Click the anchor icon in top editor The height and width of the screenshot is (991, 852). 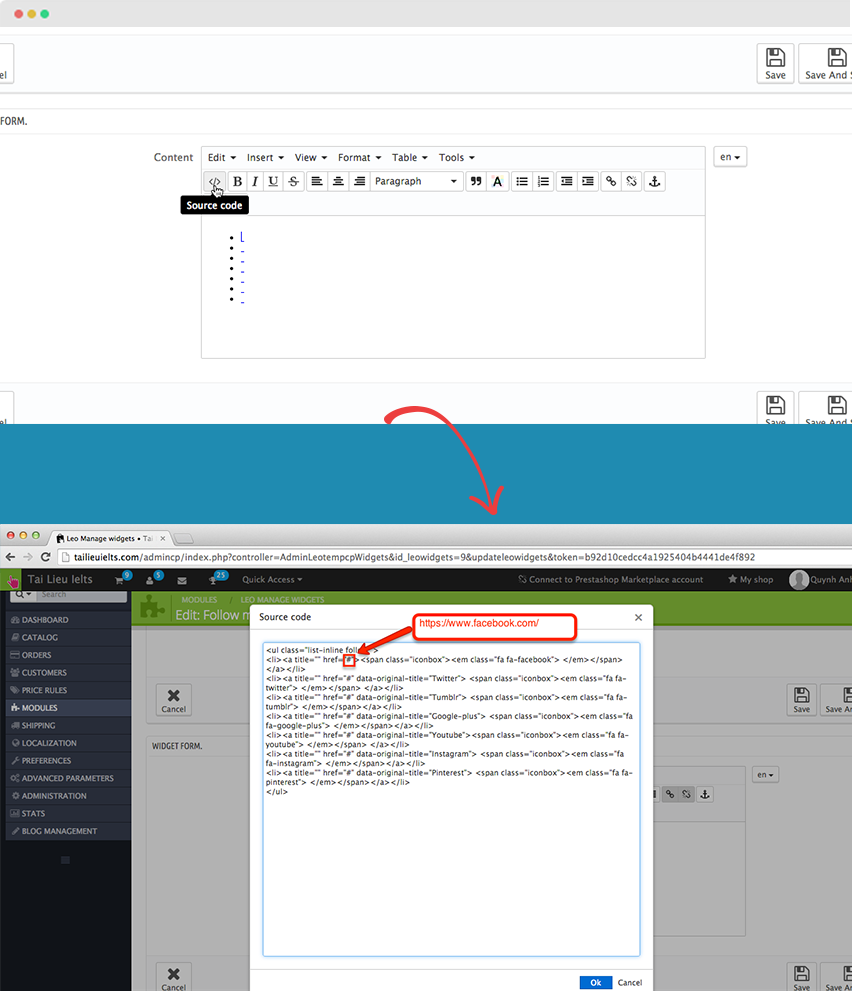tap(655, 182)
